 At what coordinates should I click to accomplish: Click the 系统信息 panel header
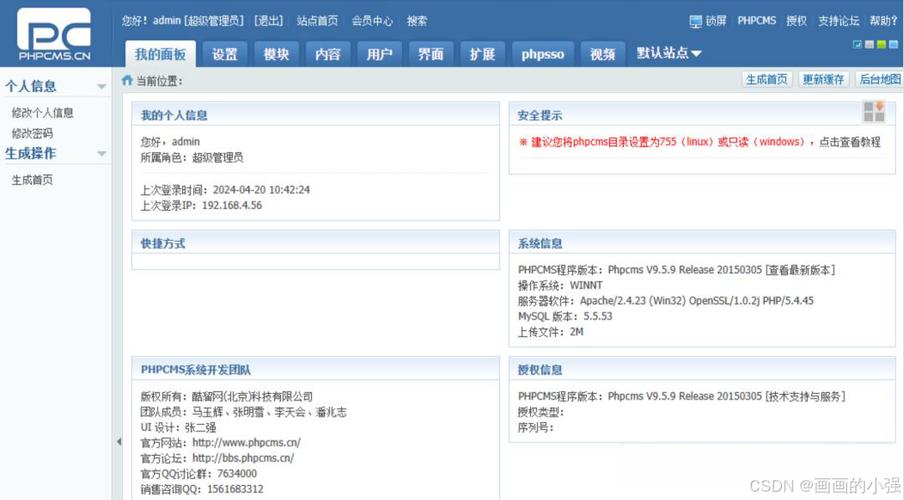(x=702, y=243)
